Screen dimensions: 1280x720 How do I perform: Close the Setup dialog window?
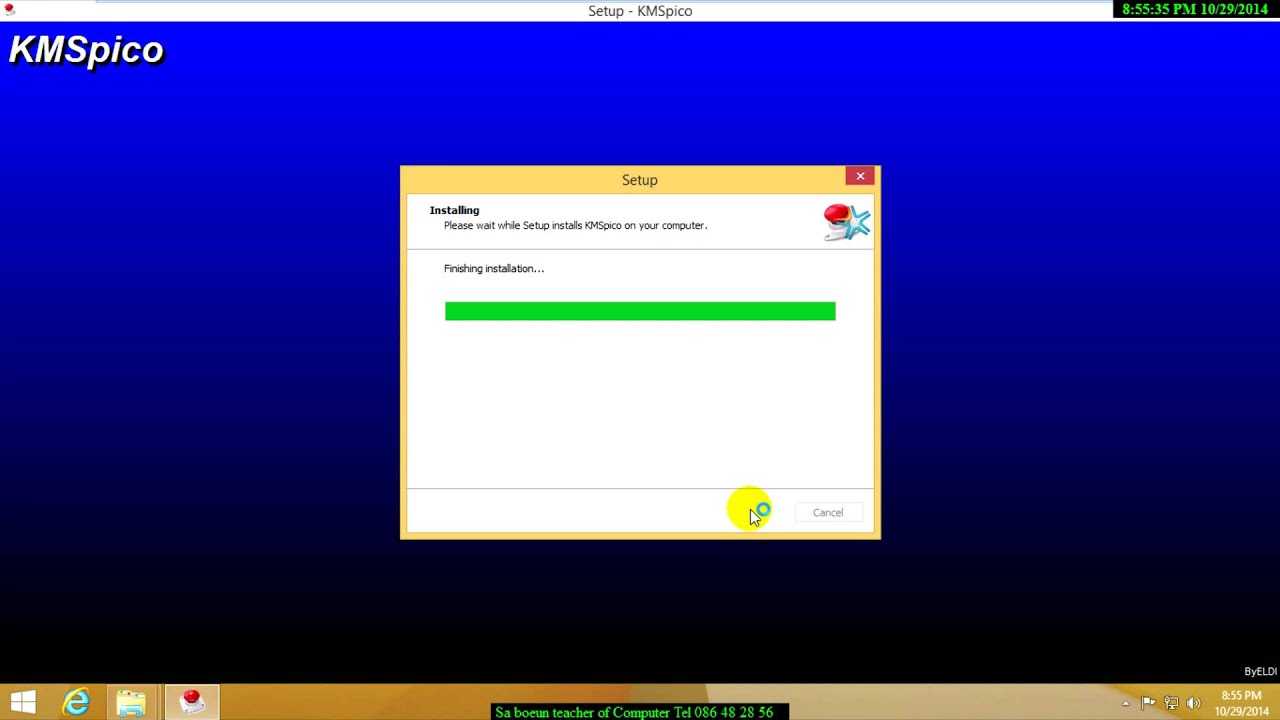tap(860, 176)
